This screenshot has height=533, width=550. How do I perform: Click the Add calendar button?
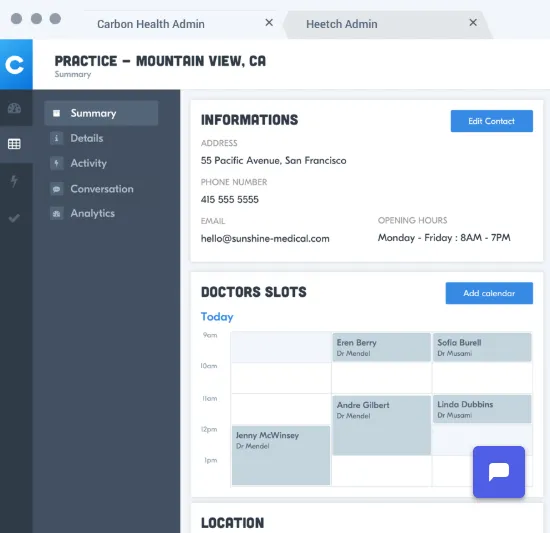click(x=489, y=293)
